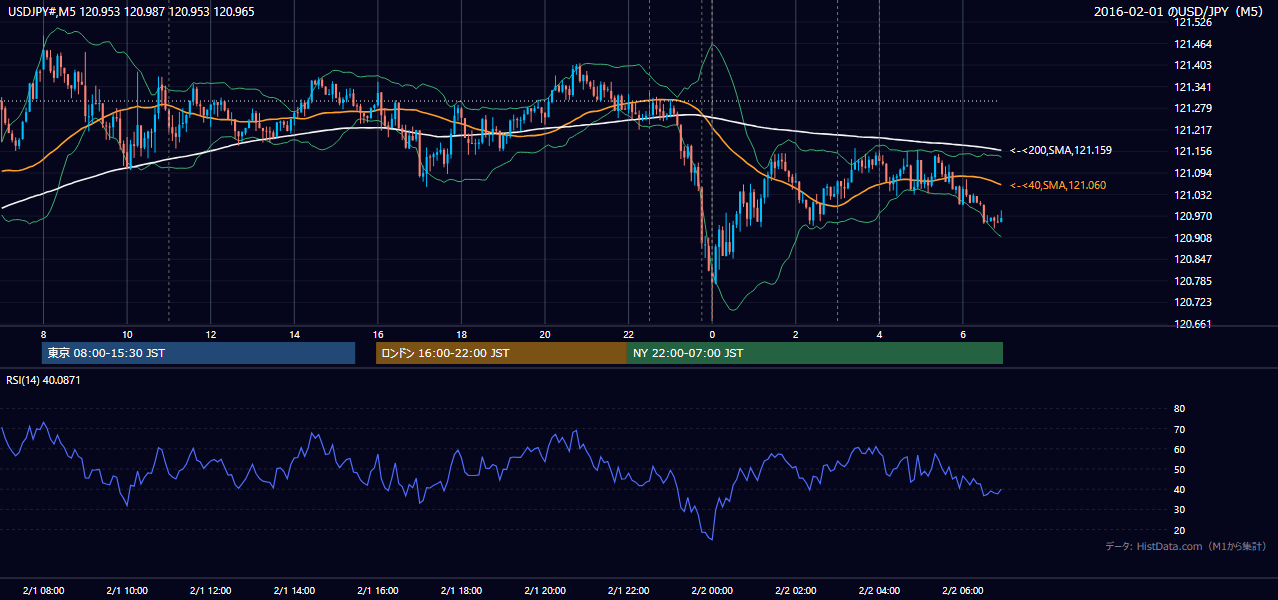Click the RSI(14) 40.0871 indicator label
Viewport: 1278px width, 600px height.
click(x=41, y=380)
